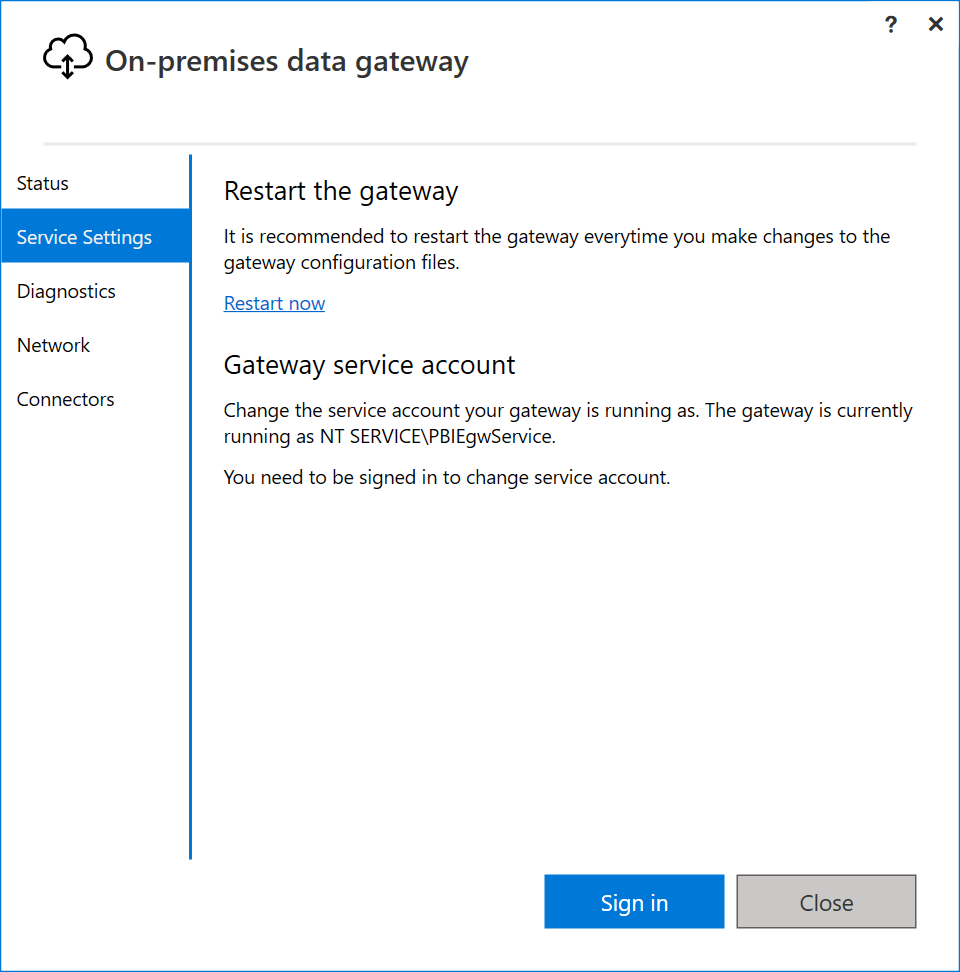Sign in to change the service account
Screen dimensions: 960x972
[634, 901]
